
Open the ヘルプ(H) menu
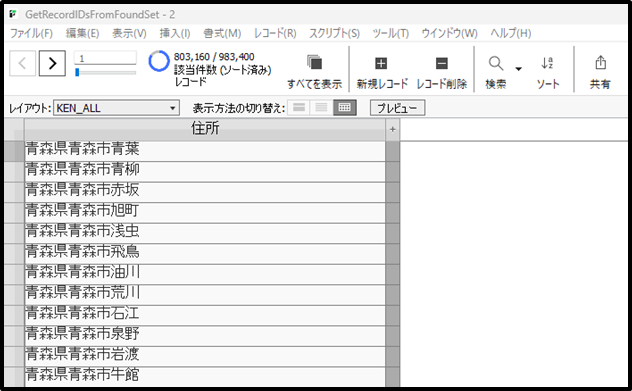pos(511,33)
